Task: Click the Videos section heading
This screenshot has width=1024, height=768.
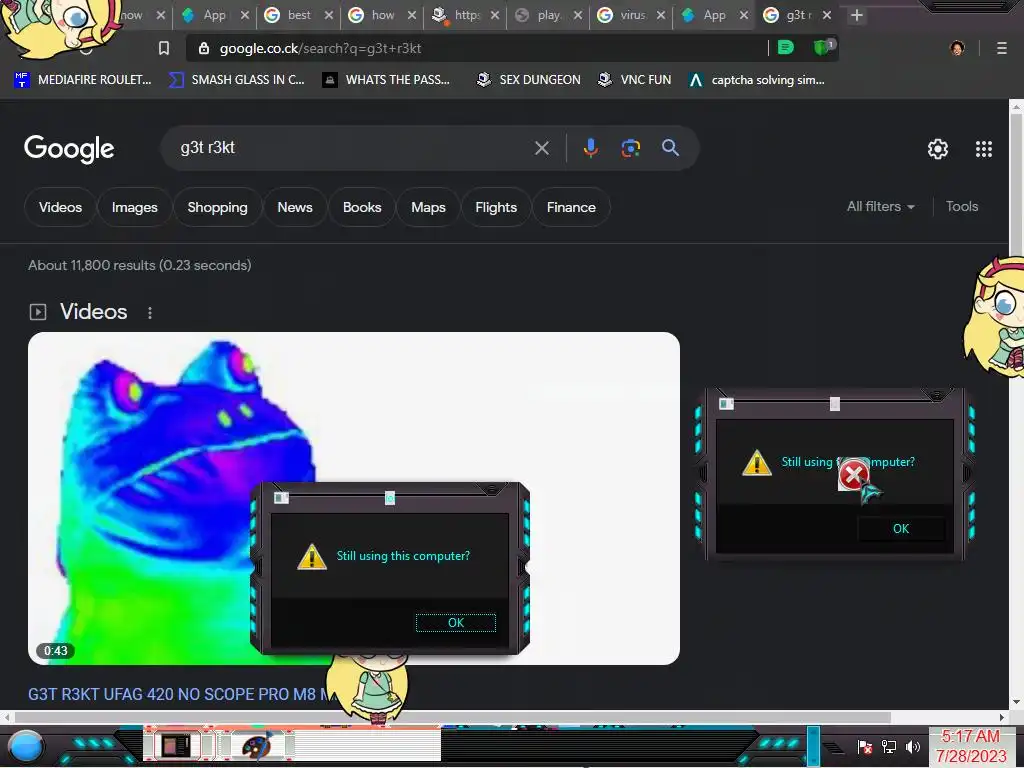Action: (x=93, y=312)
